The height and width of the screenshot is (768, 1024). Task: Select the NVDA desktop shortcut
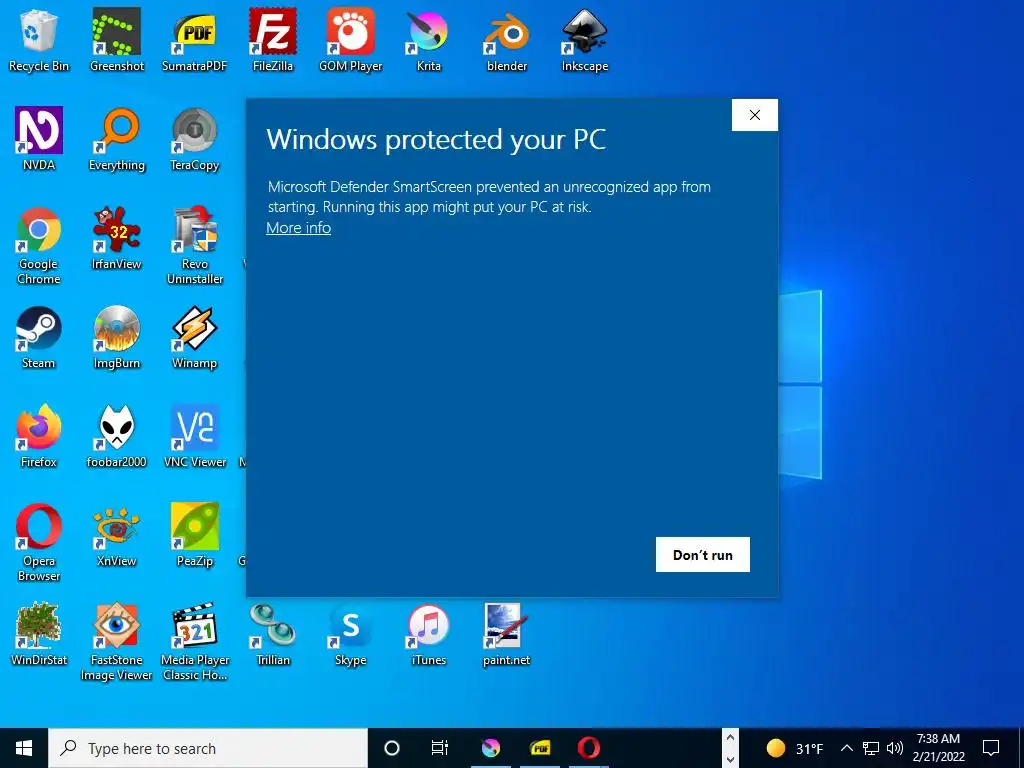[x=39, y=138]
